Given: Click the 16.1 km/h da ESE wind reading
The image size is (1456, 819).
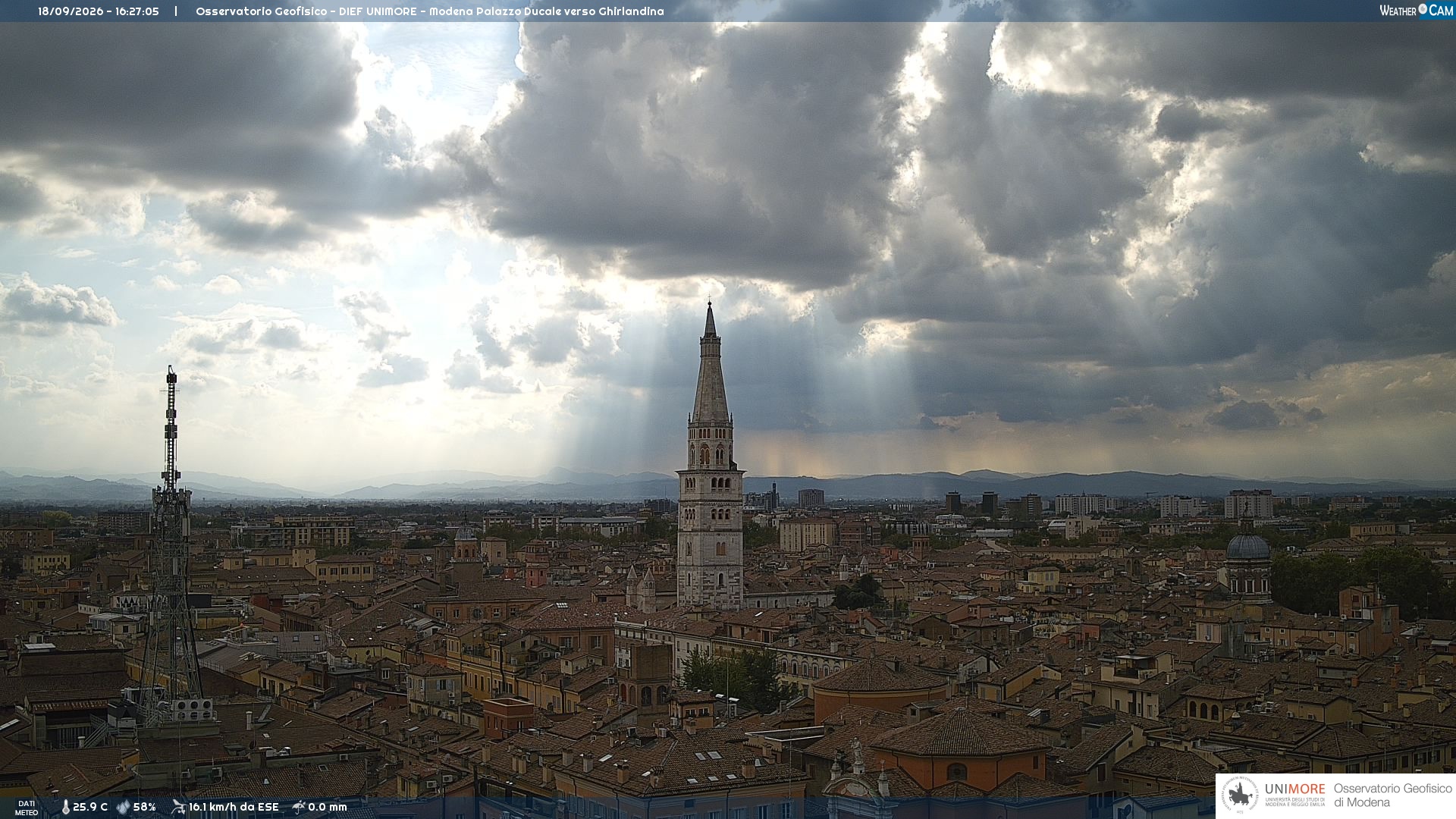Looking at the screenshot, I should [x=234, y=807].
